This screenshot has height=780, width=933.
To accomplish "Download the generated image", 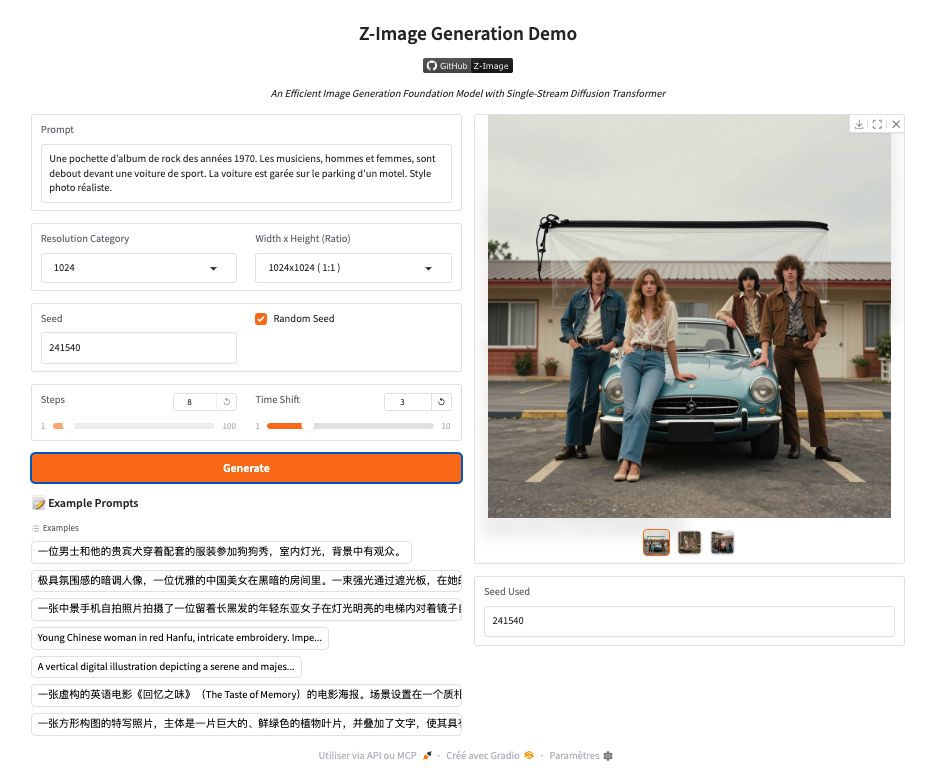I will [x=859, y=124].
